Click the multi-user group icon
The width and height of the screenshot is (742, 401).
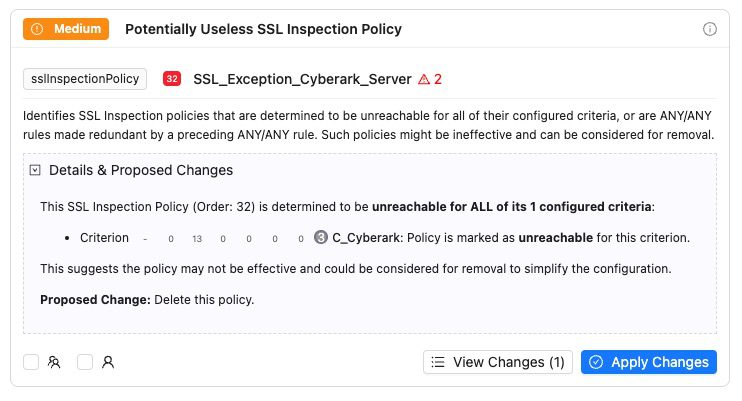54,362
